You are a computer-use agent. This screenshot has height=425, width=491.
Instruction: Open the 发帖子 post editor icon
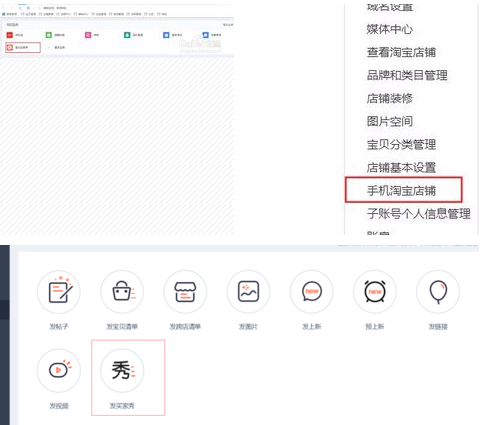tap(59, 292)
